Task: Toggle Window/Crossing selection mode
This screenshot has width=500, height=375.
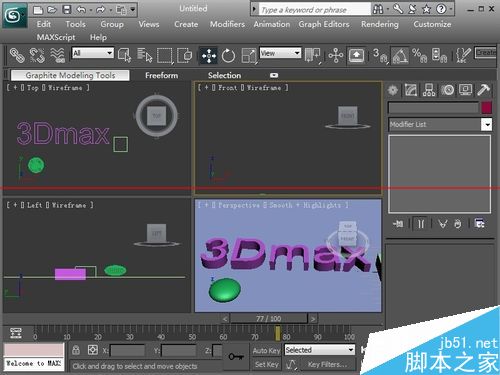Action: [x=185, y=55]
